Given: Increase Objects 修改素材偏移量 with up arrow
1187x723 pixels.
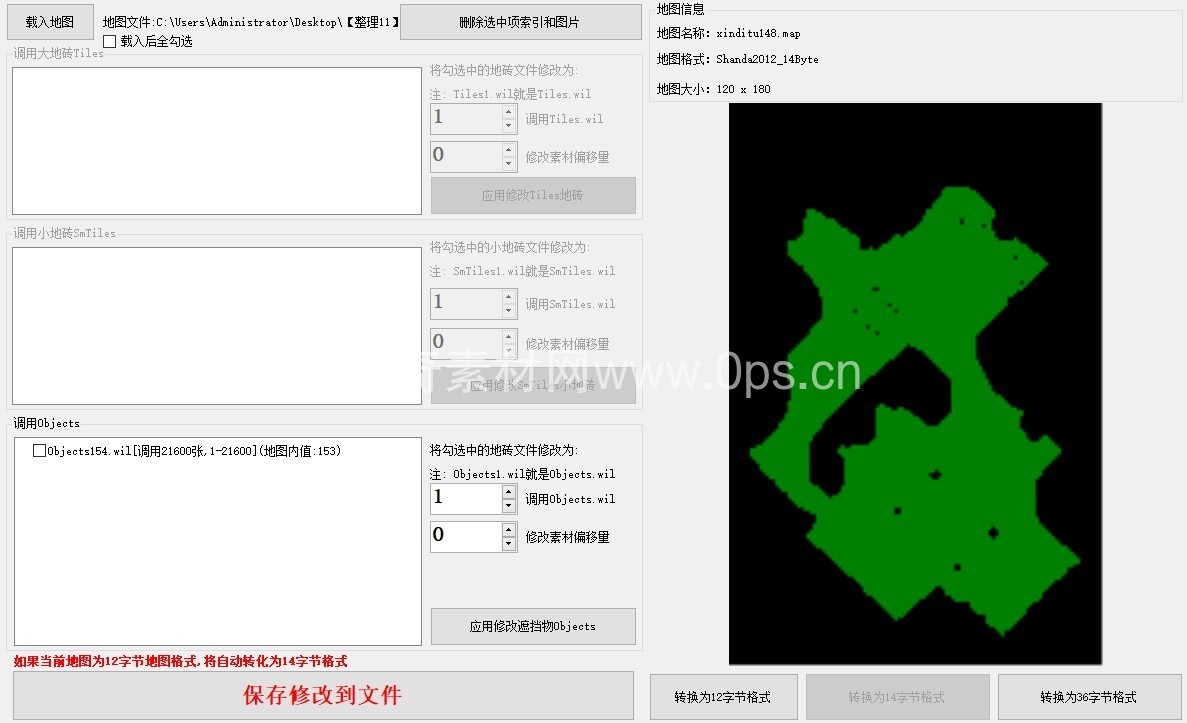Looking at the screenshot, I should (x=509, y=529).
